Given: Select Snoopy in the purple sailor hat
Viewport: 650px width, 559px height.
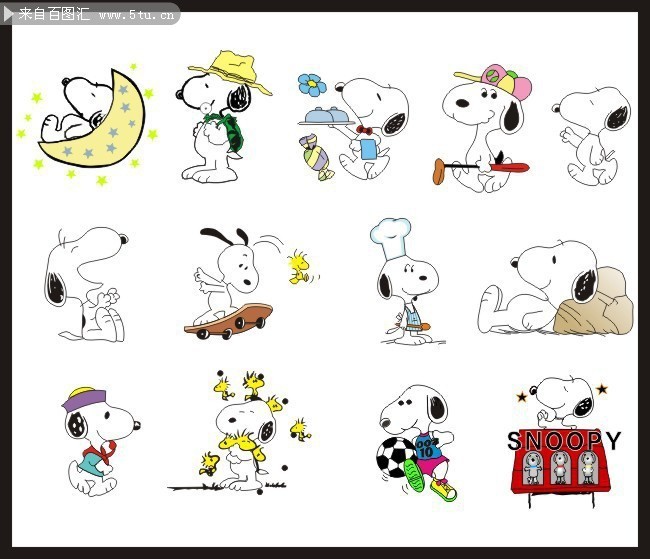Looking at the screenshot, I should [x=101, y=442].
